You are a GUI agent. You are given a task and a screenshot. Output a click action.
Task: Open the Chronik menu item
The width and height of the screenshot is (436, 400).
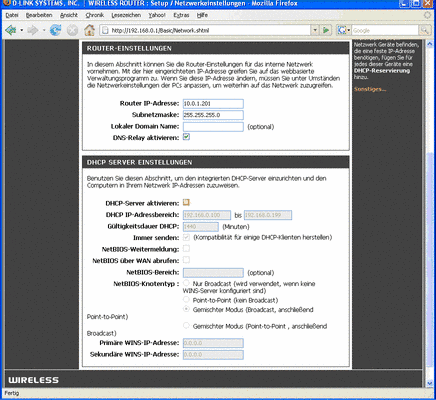point(95,15)
